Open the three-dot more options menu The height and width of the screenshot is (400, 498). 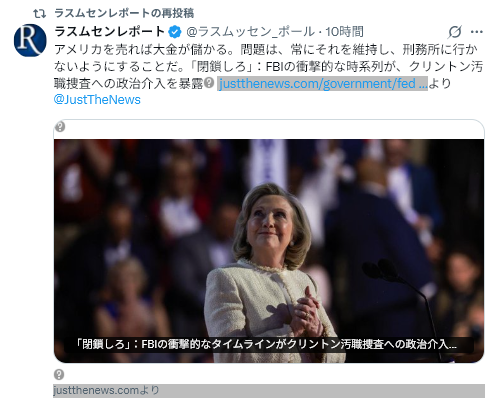(x=477, y=32)
